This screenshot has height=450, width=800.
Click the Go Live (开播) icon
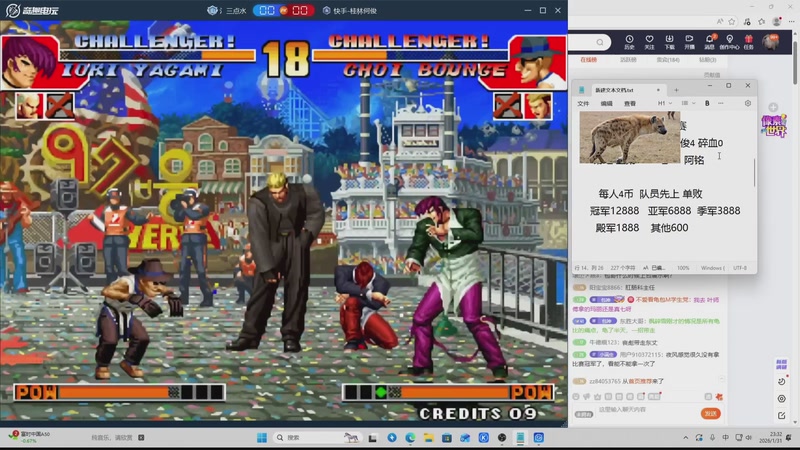point(689,42)
